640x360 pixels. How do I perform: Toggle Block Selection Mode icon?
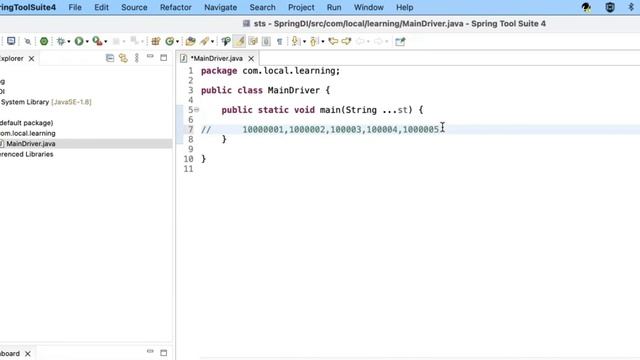[x=266, y=41]
